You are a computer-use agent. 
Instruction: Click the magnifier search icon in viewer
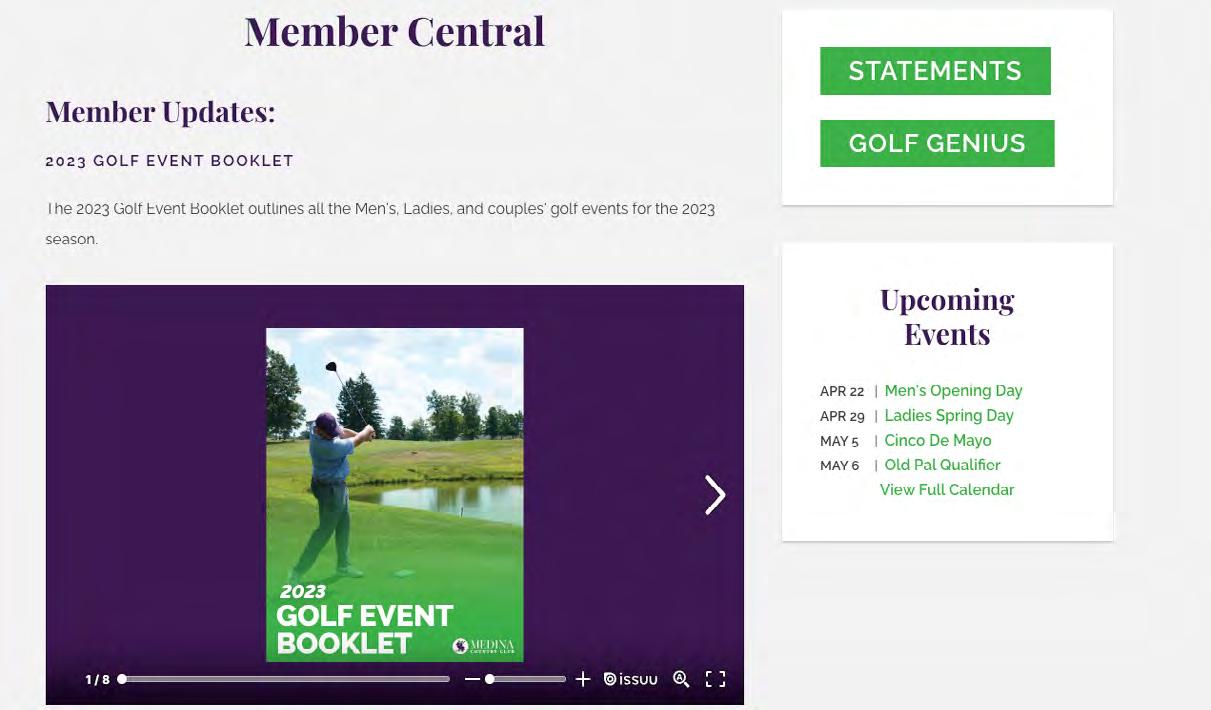click(x=681, y=679)
